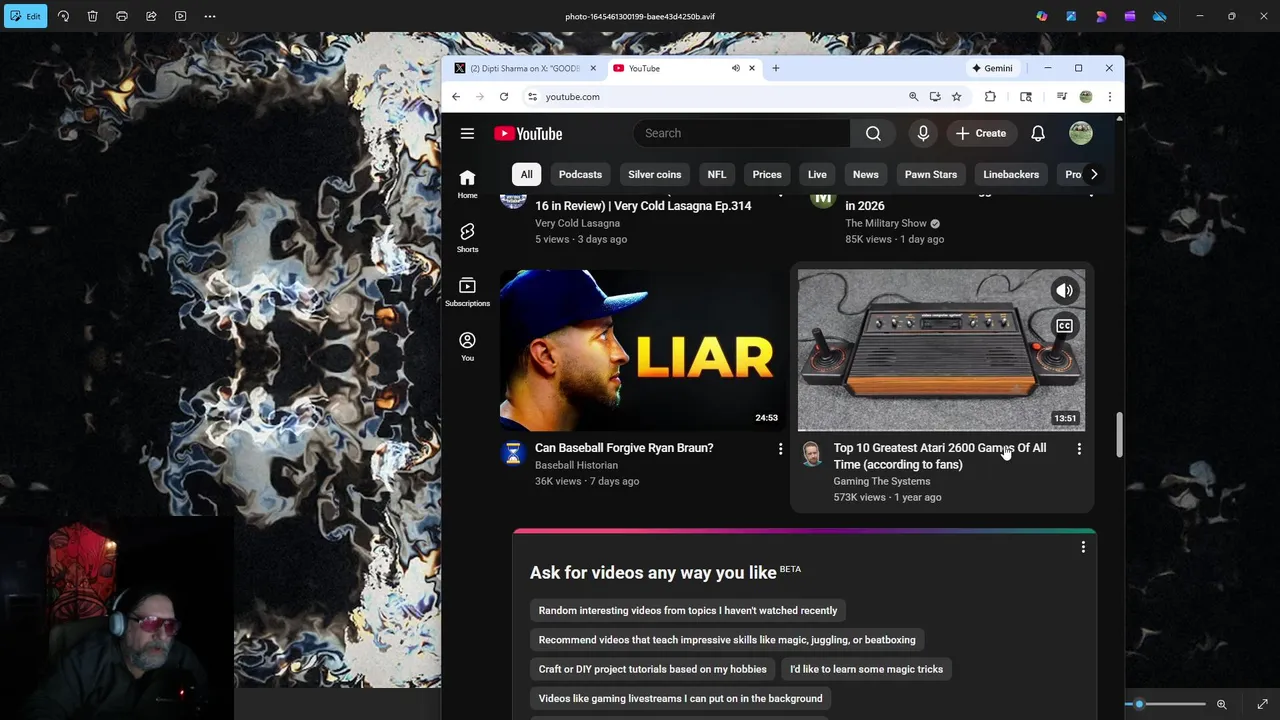
Task: Open the Gemini button in Chrome
Action: pyautogui.click(x=992, y=68)
